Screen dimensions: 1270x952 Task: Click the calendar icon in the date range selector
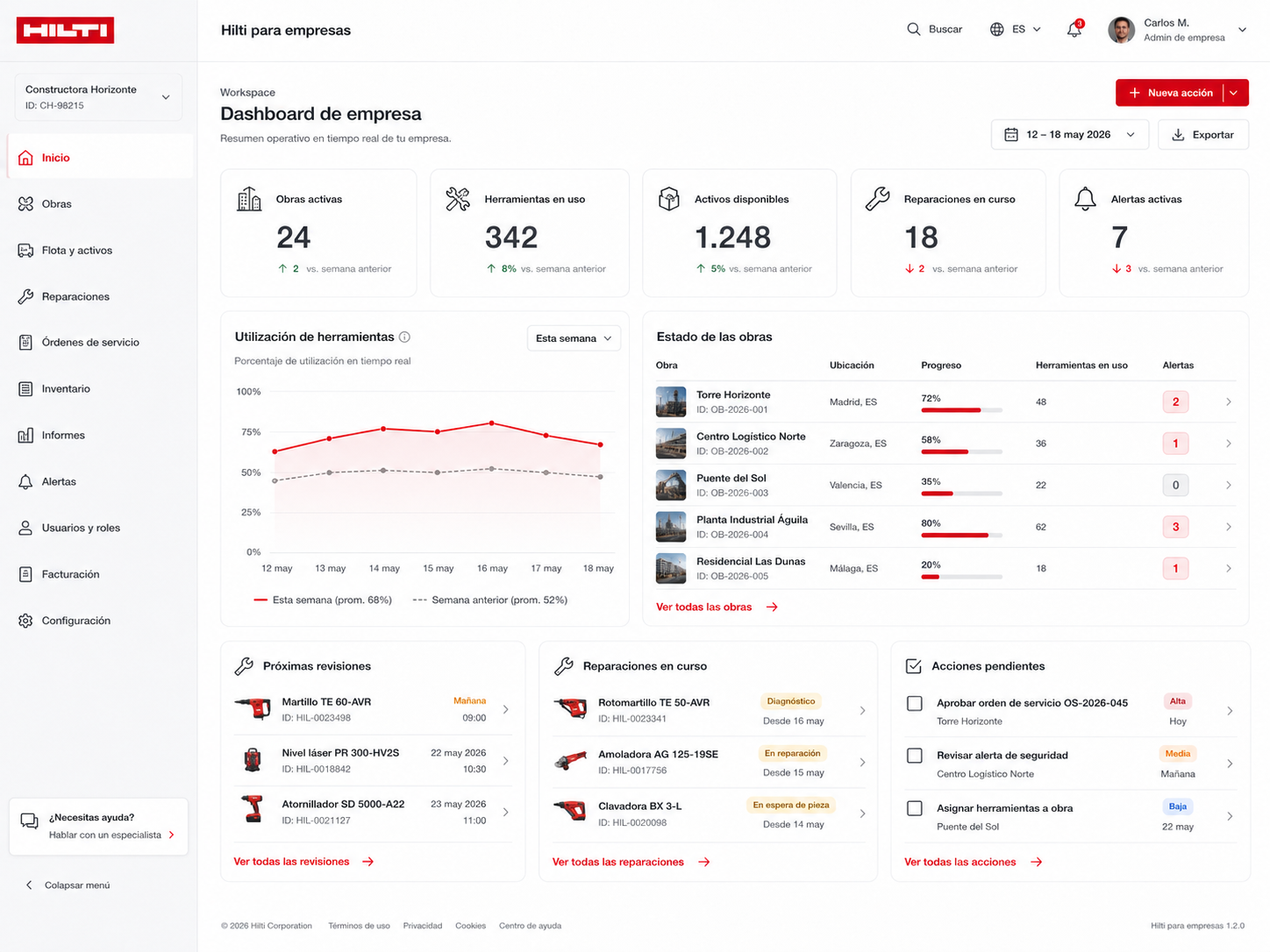tap(1011, 135)
